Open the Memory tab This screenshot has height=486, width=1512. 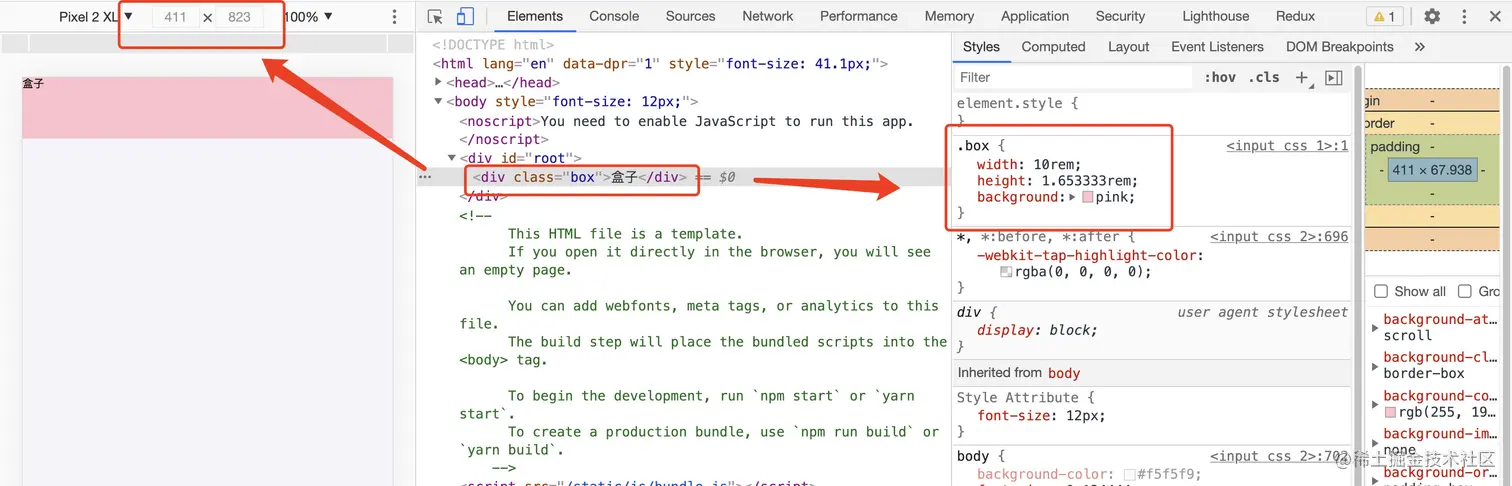(949, 16)
